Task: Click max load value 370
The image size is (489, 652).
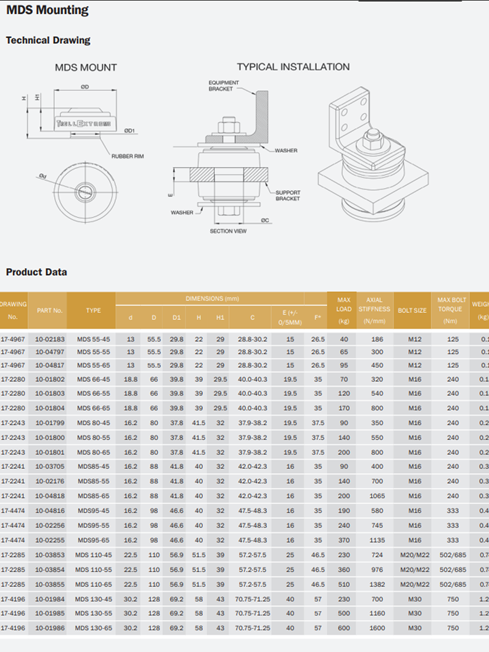Action: coord(344,540)
